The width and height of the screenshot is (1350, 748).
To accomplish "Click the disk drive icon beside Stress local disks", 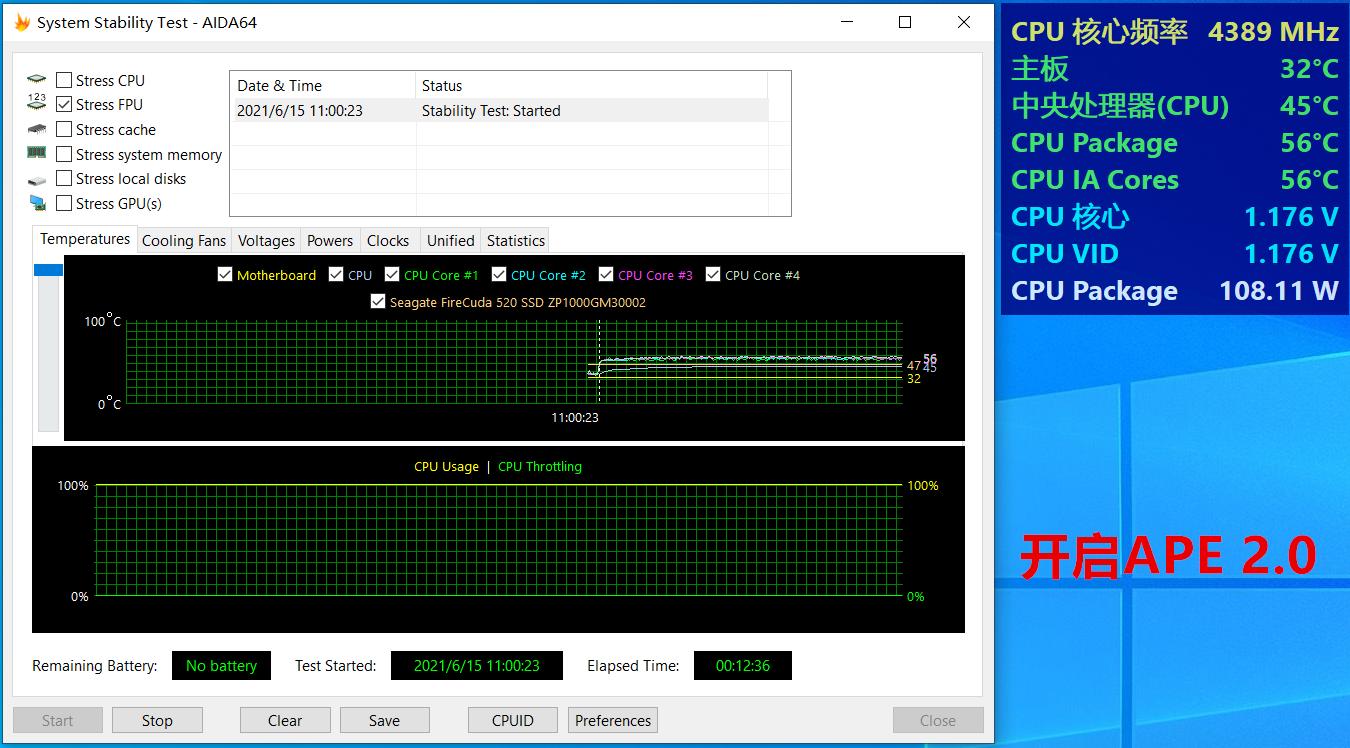I will pos(37,179).
